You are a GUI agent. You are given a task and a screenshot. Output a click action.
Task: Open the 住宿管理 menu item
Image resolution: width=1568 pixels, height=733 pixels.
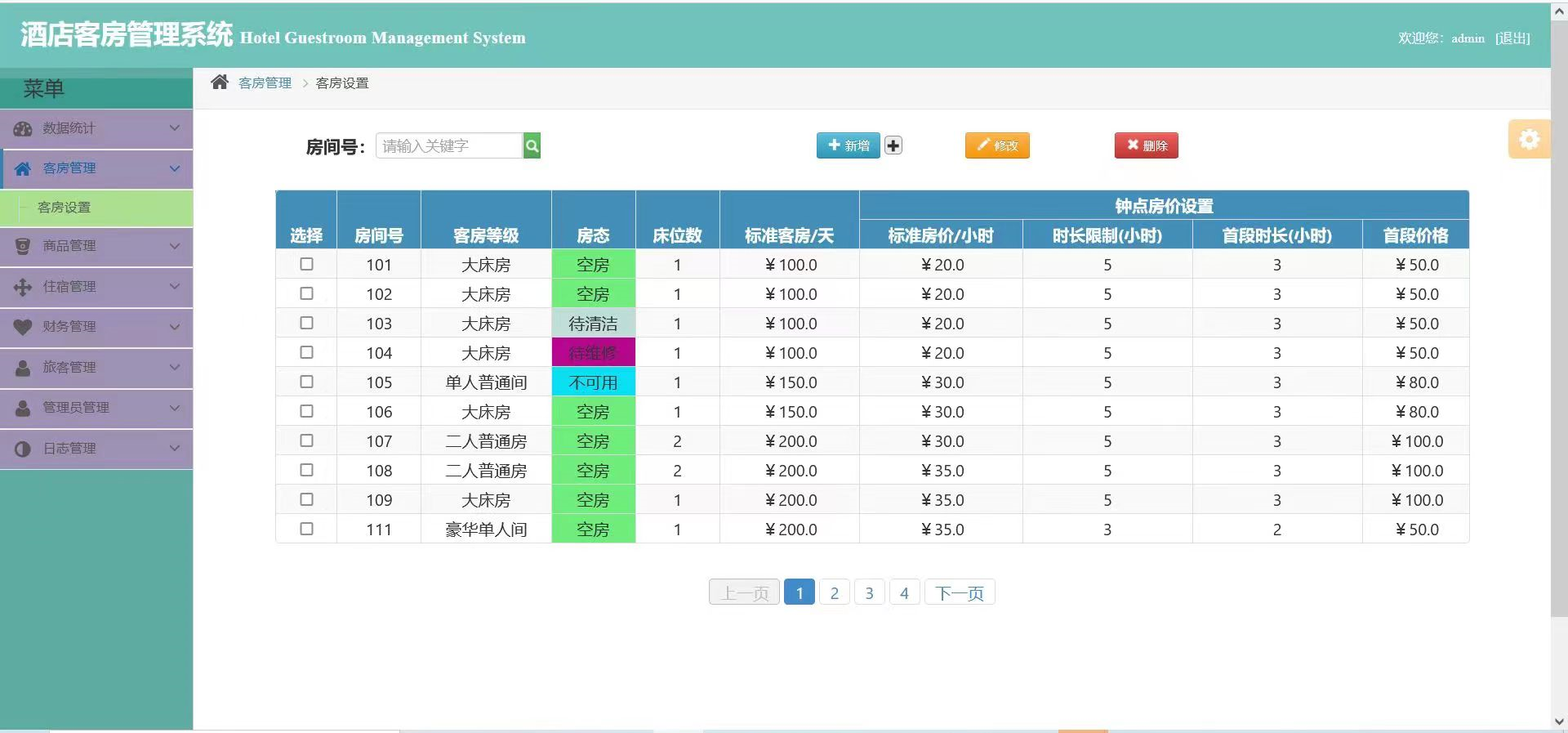coord(96,287)
